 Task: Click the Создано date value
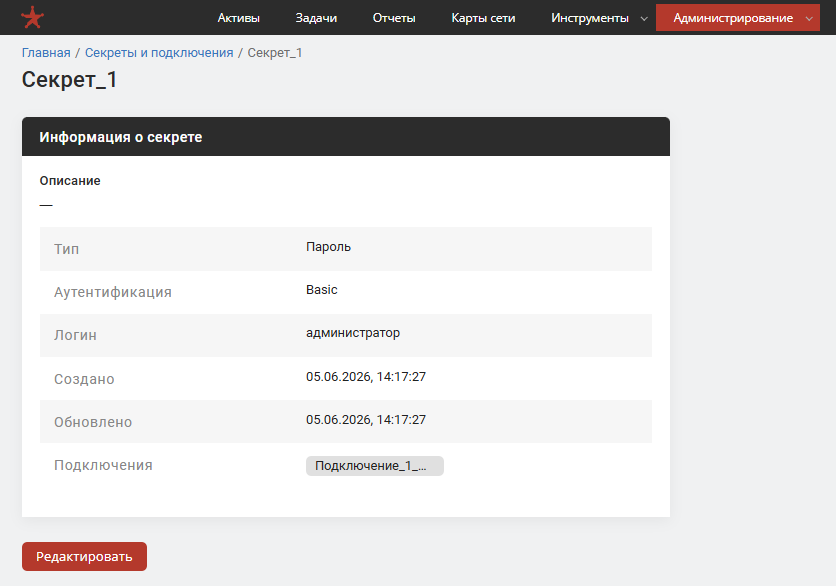point(366,376)
